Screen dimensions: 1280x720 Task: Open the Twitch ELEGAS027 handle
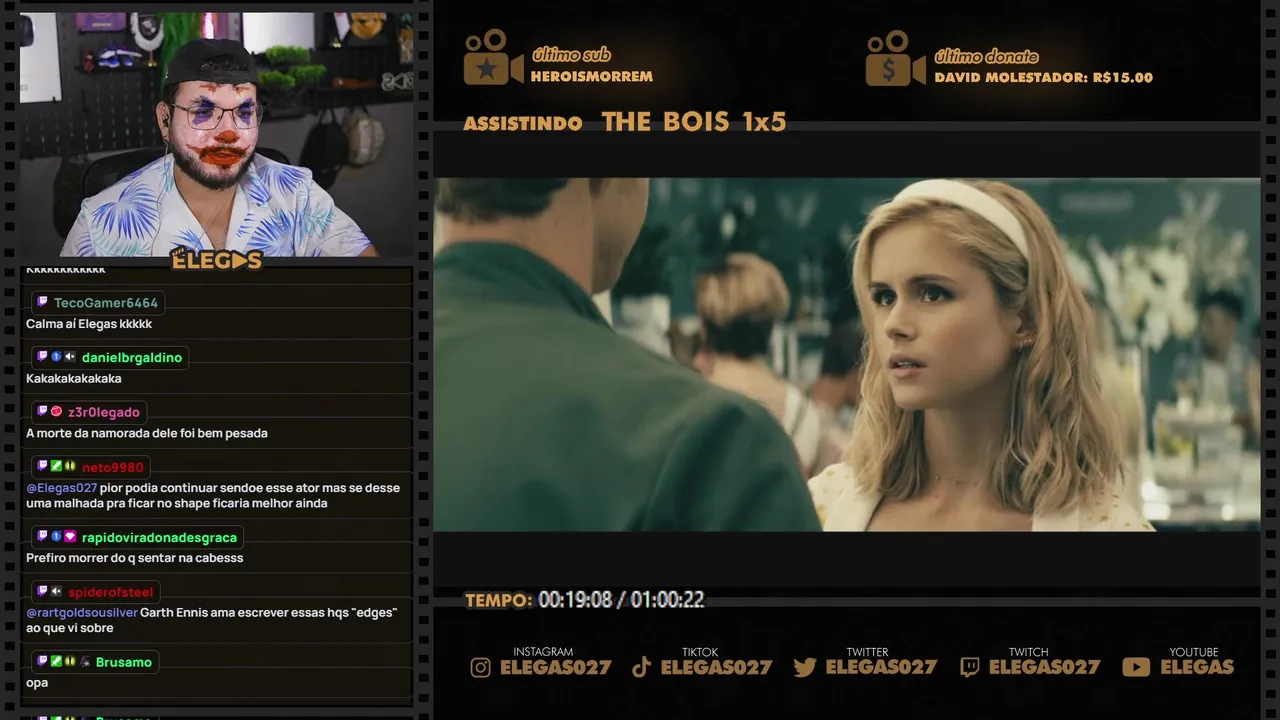click(1044, 667)
